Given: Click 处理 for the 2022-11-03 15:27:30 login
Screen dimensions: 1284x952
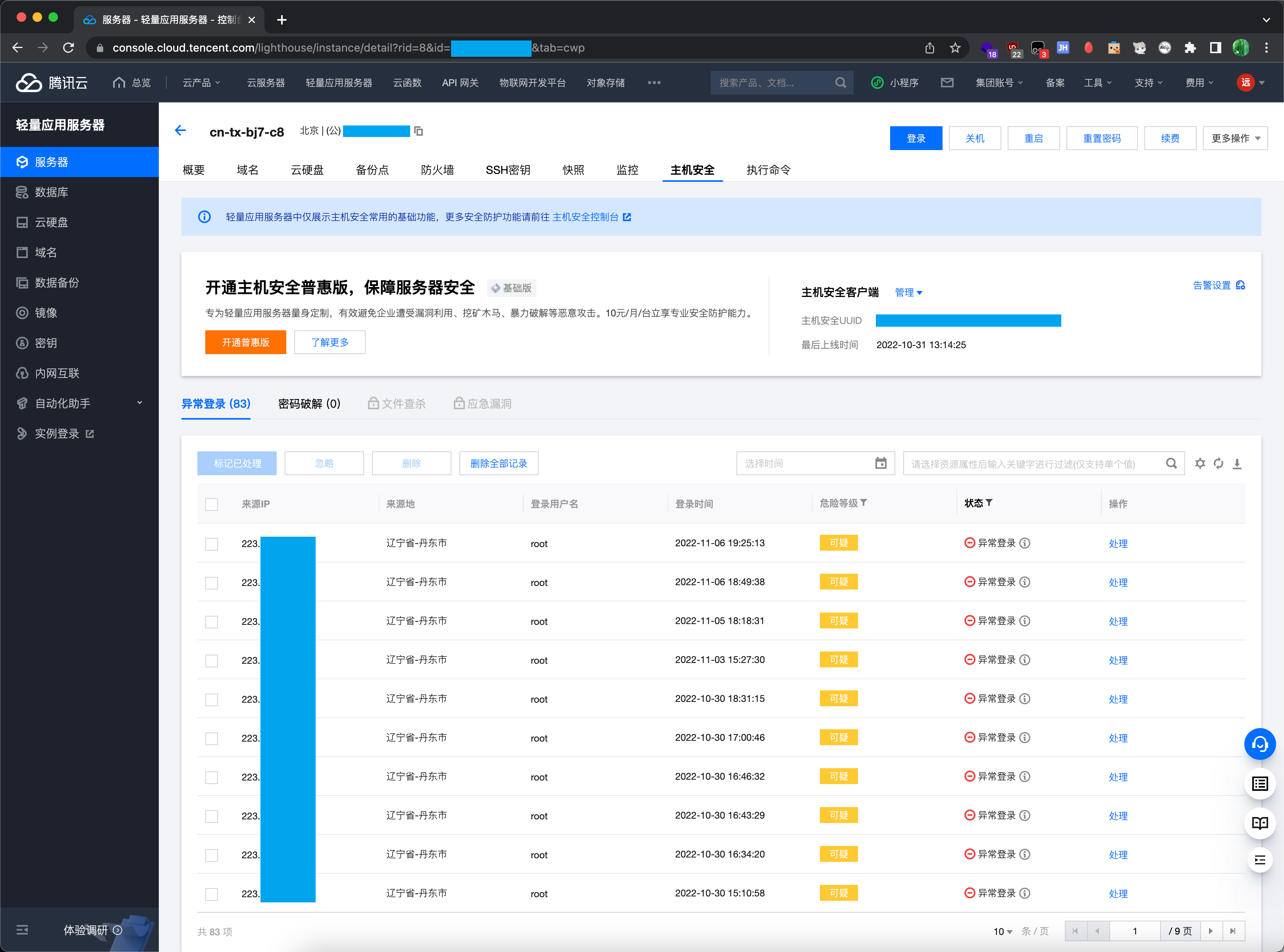Looking at the screenshot, I should [x=1118, y=661].
